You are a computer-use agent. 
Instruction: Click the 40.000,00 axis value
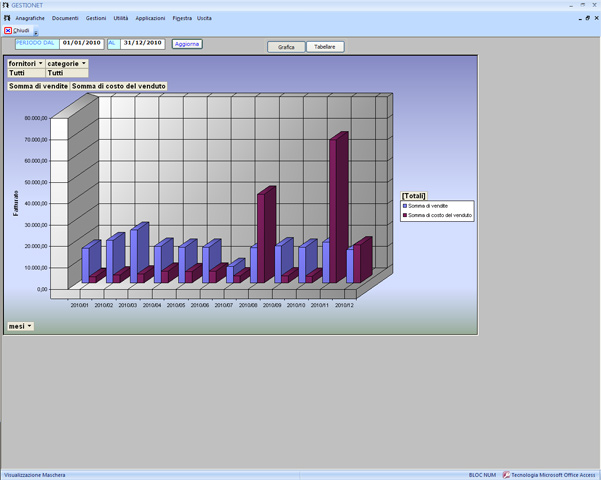pos(36,203)
